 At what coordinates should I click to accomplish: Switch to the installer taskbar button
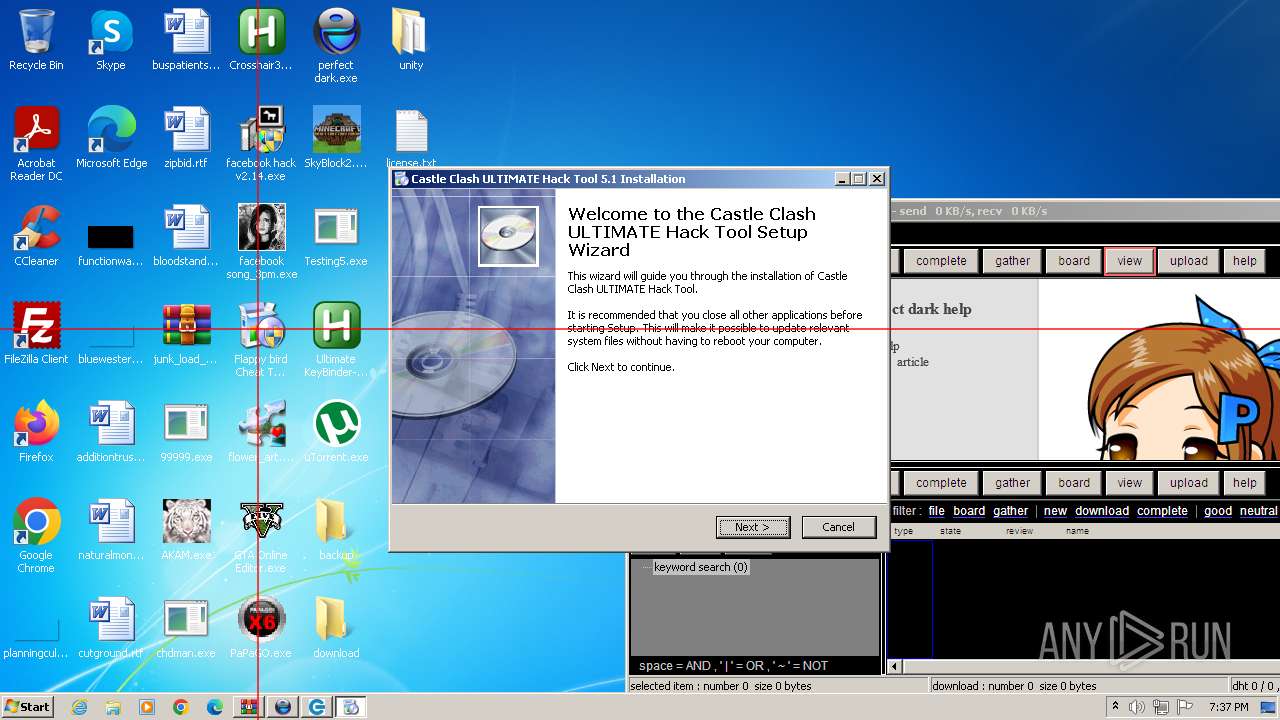pos(351,707)
